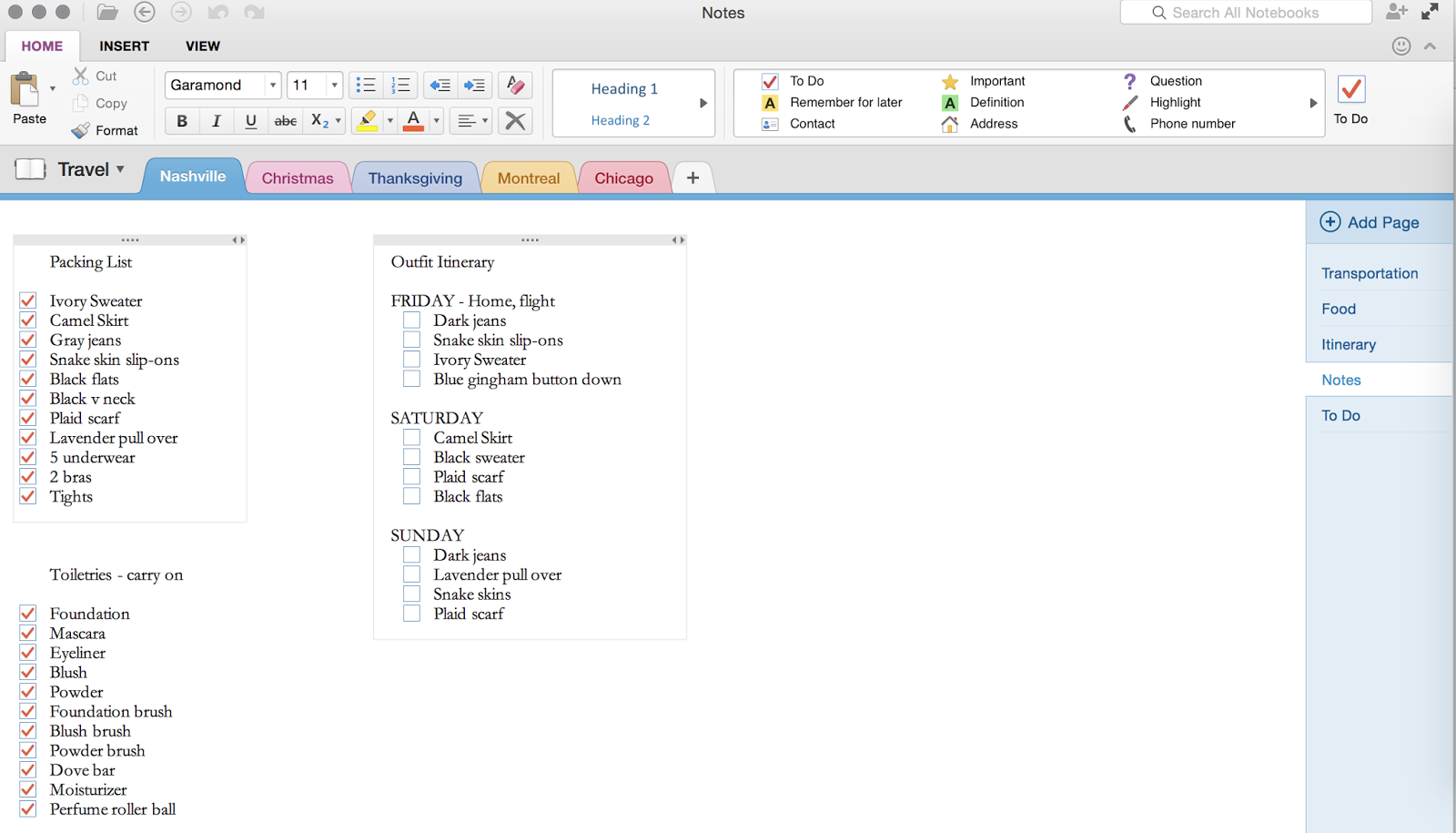Apply bulleted list formatting

366,85
